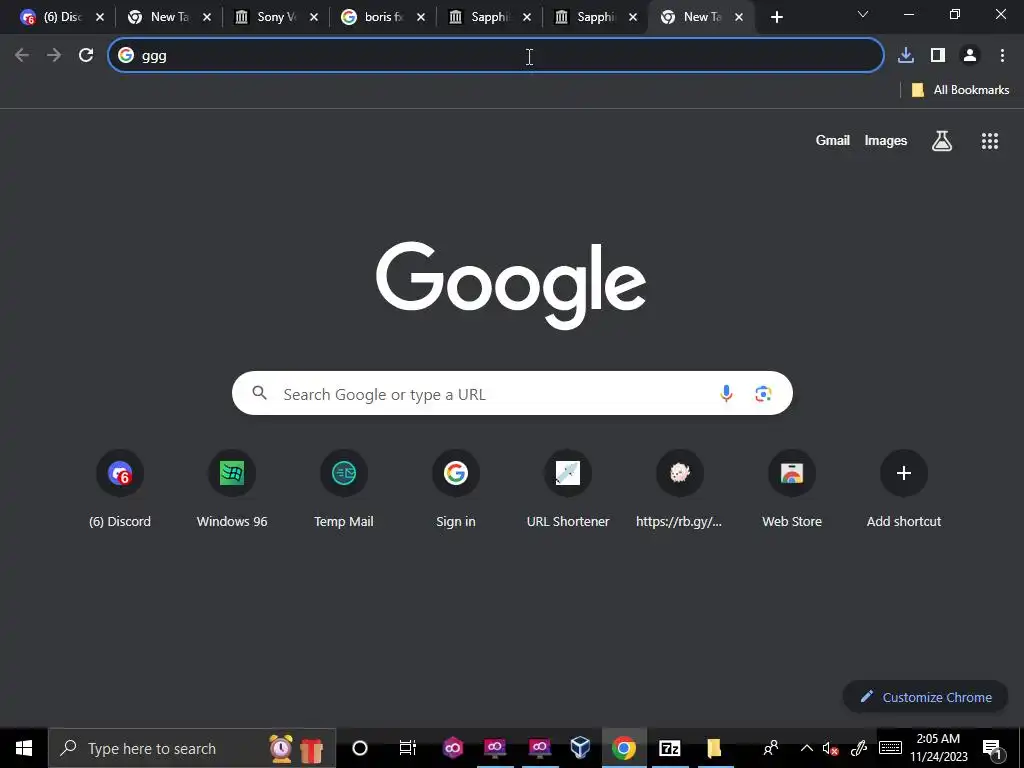The image size is (1024, 768).
Task: Open the Images link
Action: click(886, 140)
